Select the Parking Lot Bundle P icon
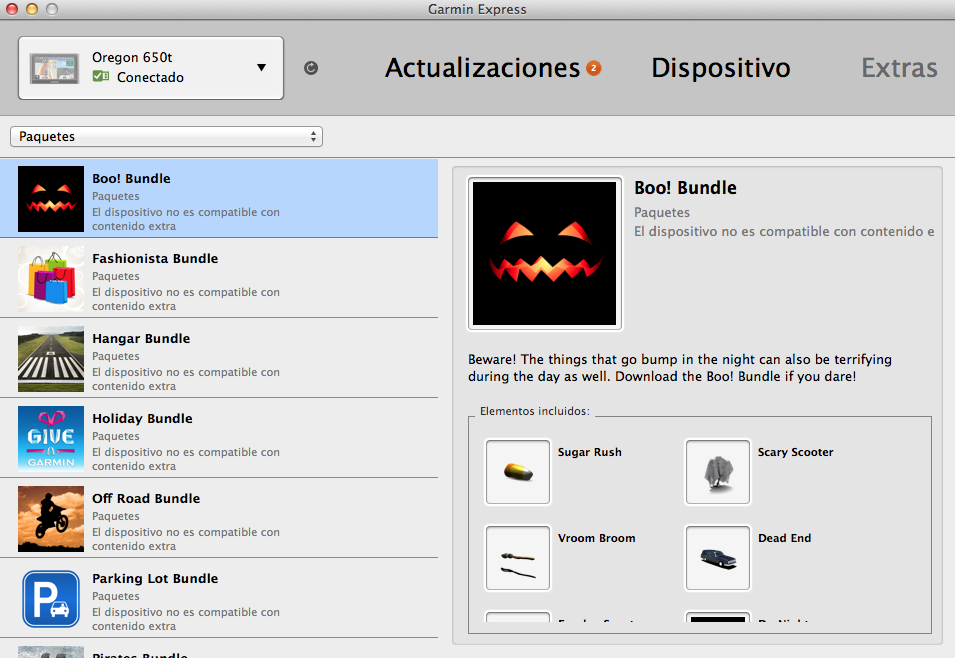The width and height of the screenshot is (955, 658). [51, 599]
